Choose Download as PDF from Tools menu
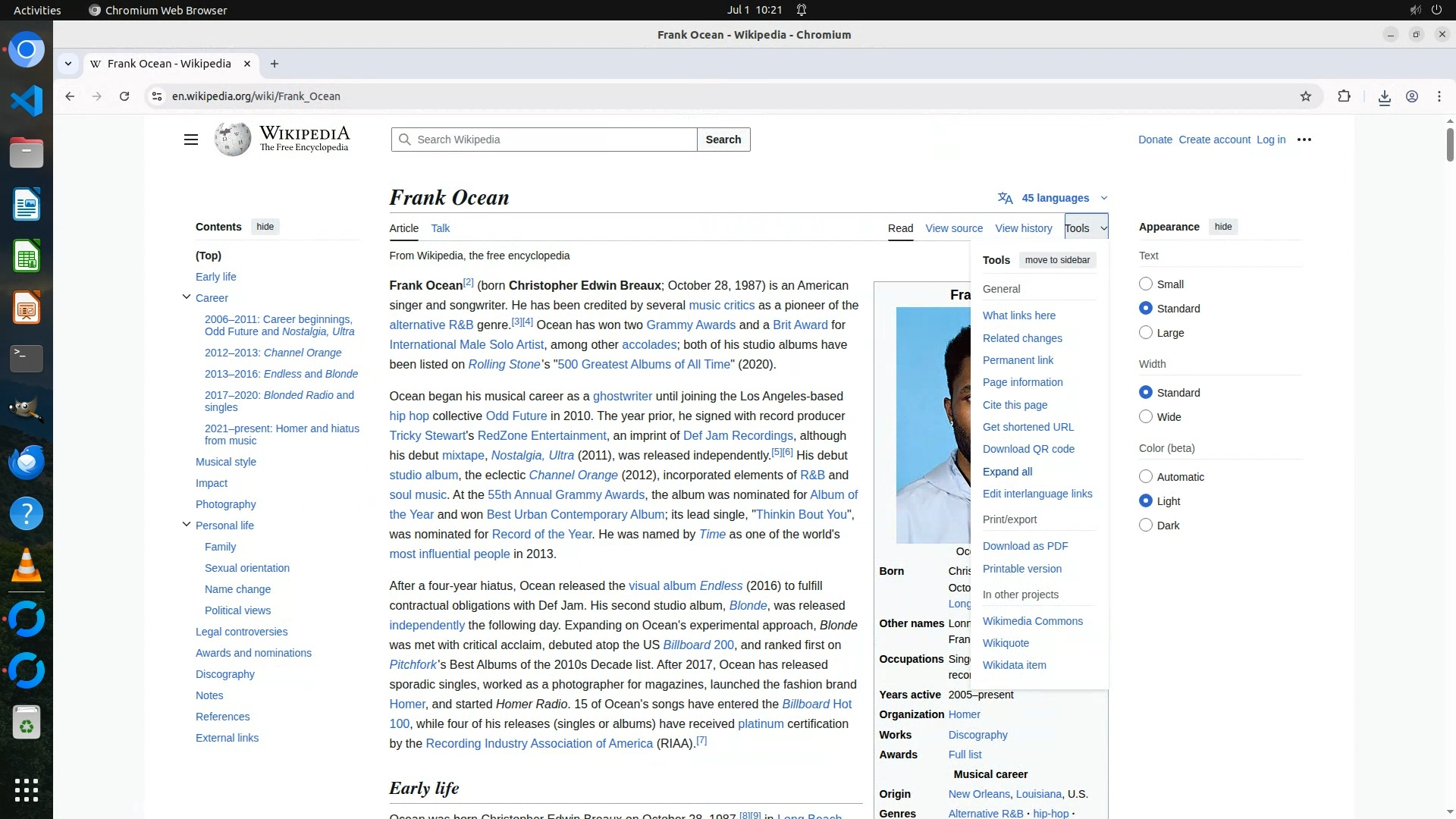 tap(1025, 546)
